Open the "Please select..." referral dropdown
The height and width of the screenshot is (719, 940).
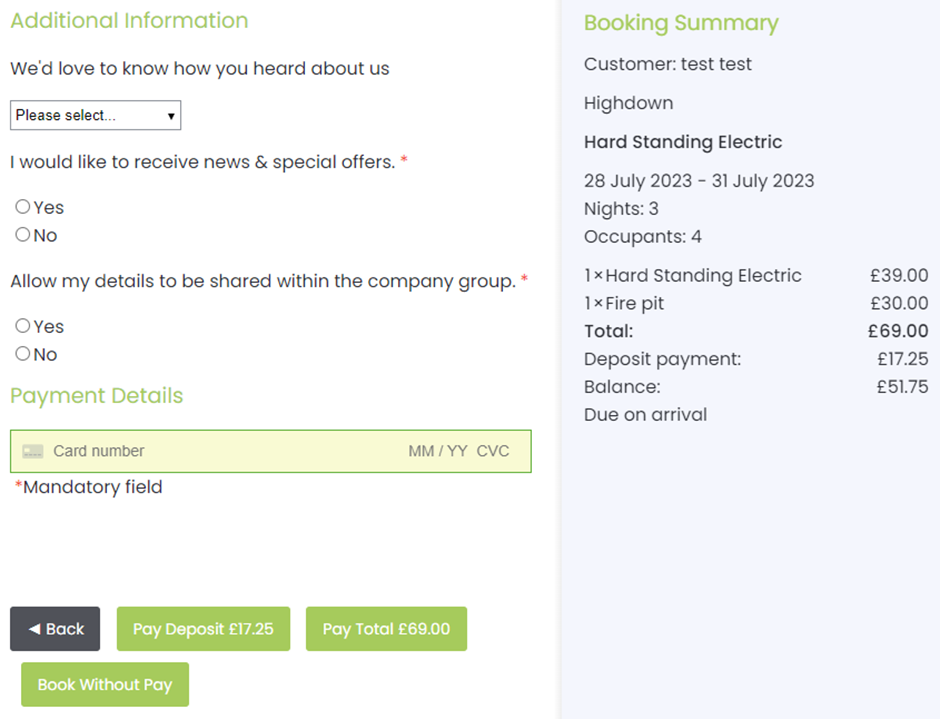(x=95, y=116)
